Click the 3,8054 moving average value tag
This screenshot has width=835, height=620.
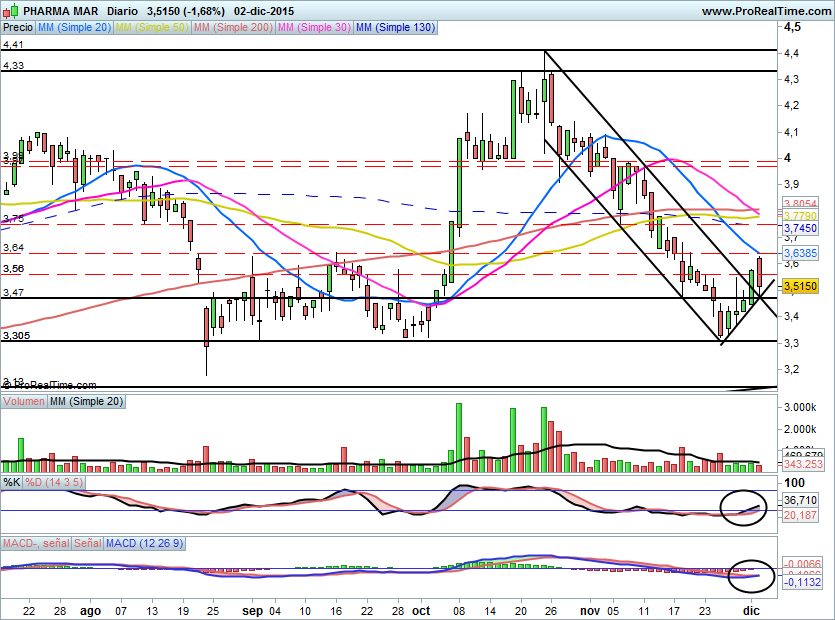800,203
